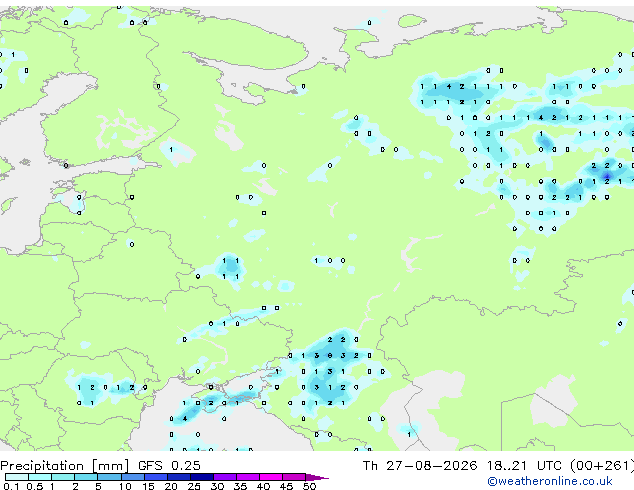Click the legend label '25'
This screenshot has width=634, height=490.
pos(194,486)
